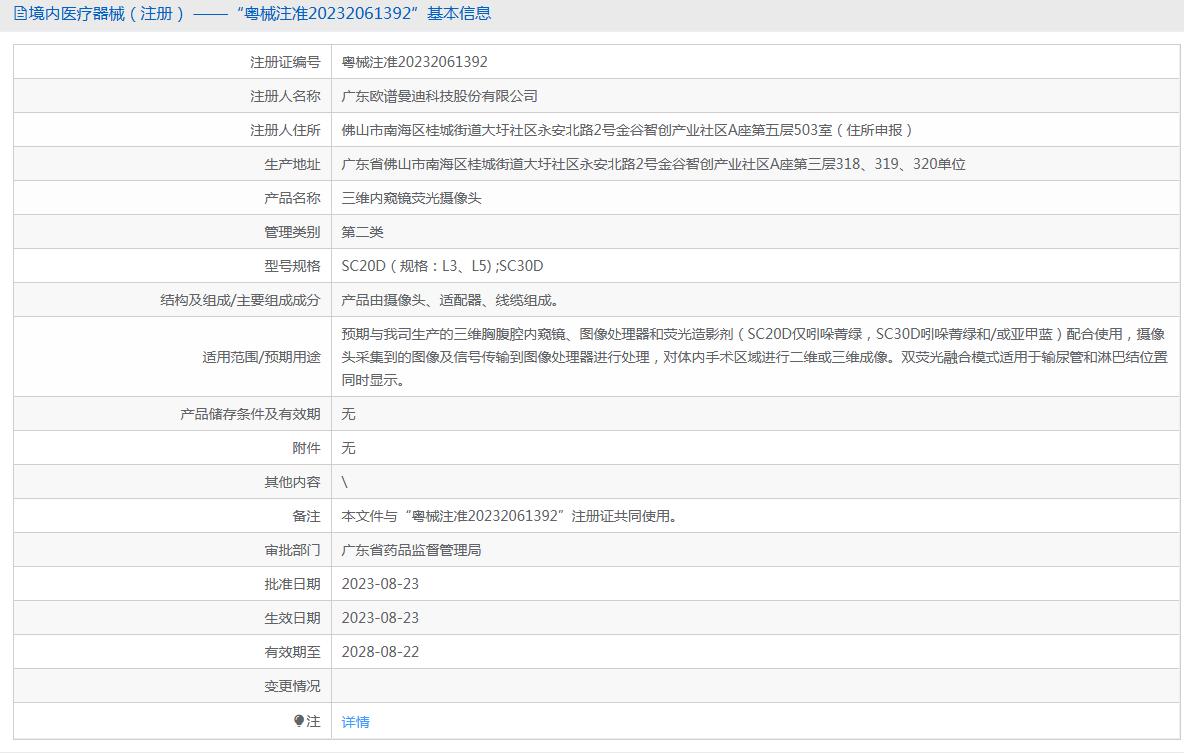Viewport: 1184px width, 753px height.
Task: Select the 无 value in the 附件 row
Action: pyautogui.click(x=348, y=448)
